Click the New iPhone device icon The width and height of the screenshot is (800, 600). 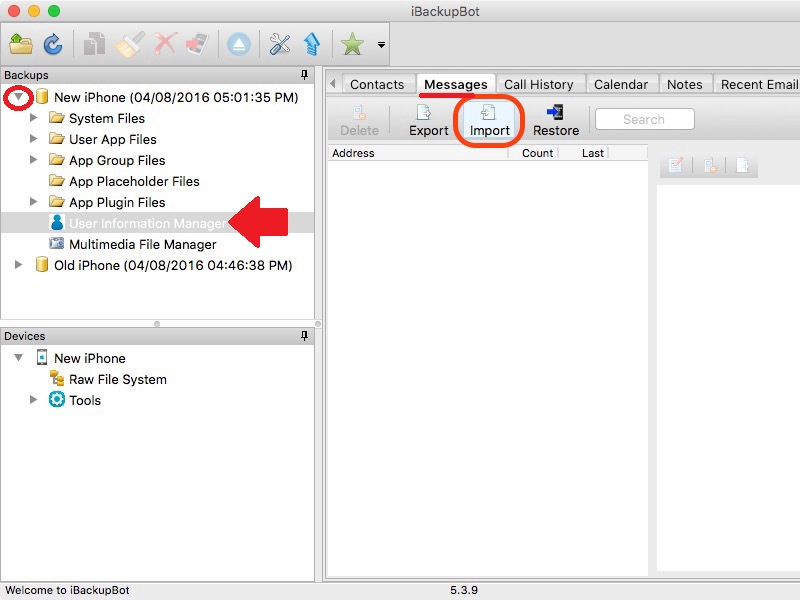(42, 357)
